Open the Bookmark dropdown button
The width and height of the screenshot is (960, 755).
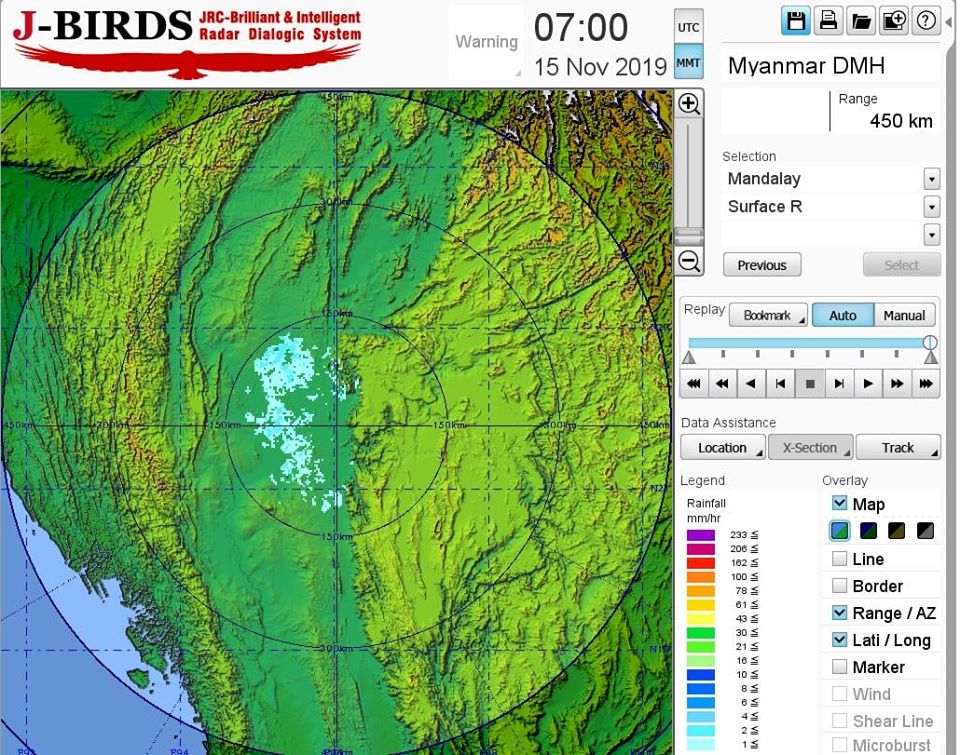[767, 316]
